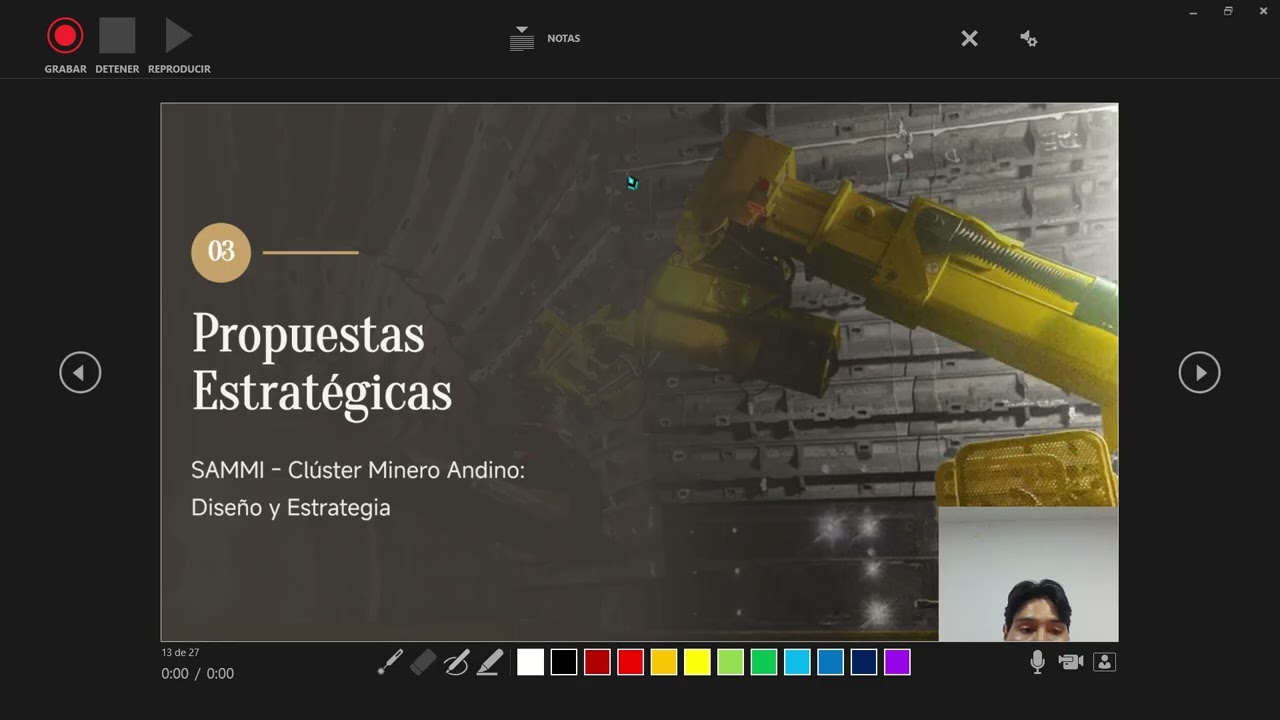The height and width of the screenshot is (720, 1280).
Task: Open the recording settings gear icon
Action: 1028,38
